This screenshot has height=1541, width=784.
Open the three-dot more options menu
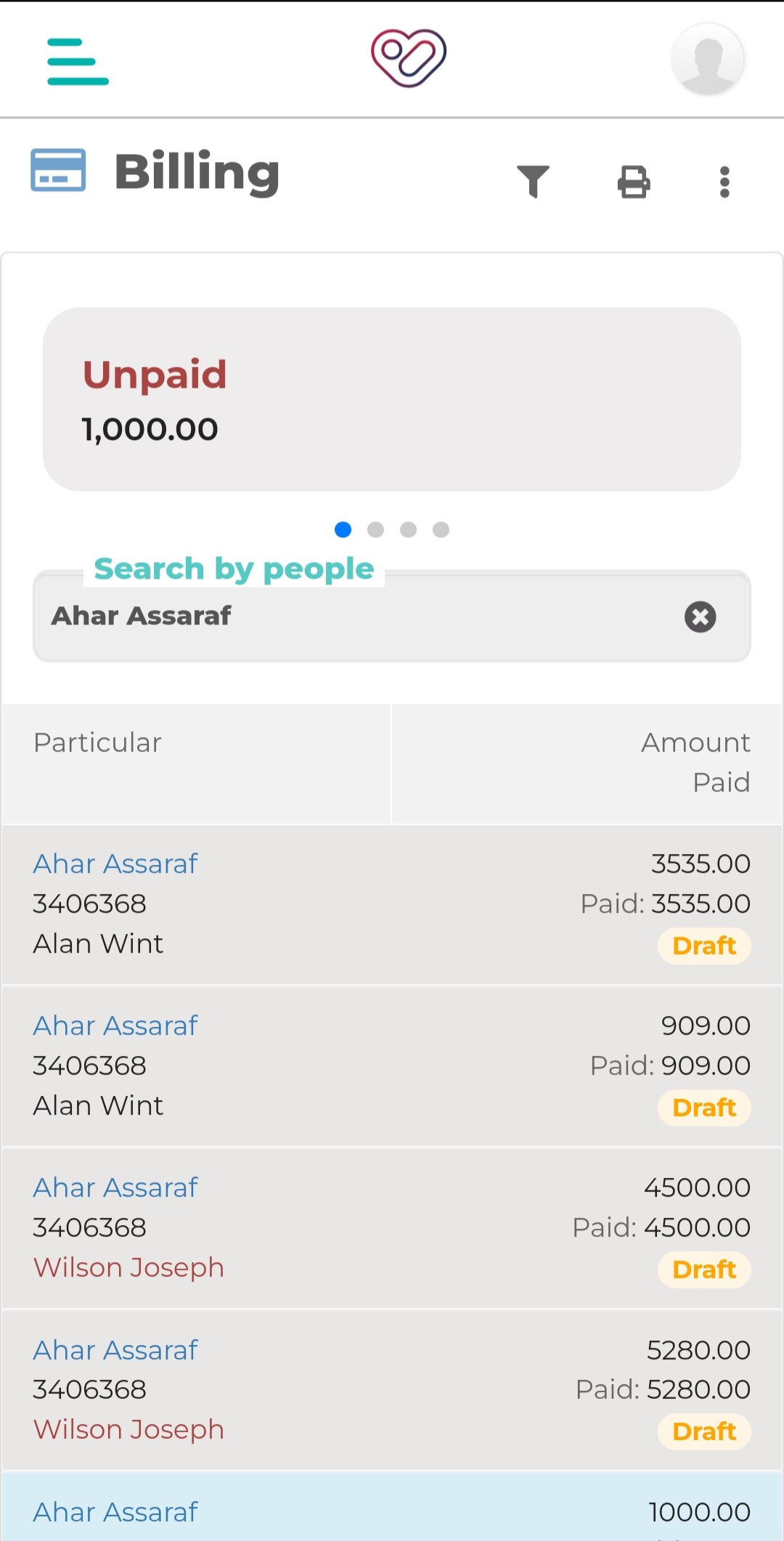[724, 182]
